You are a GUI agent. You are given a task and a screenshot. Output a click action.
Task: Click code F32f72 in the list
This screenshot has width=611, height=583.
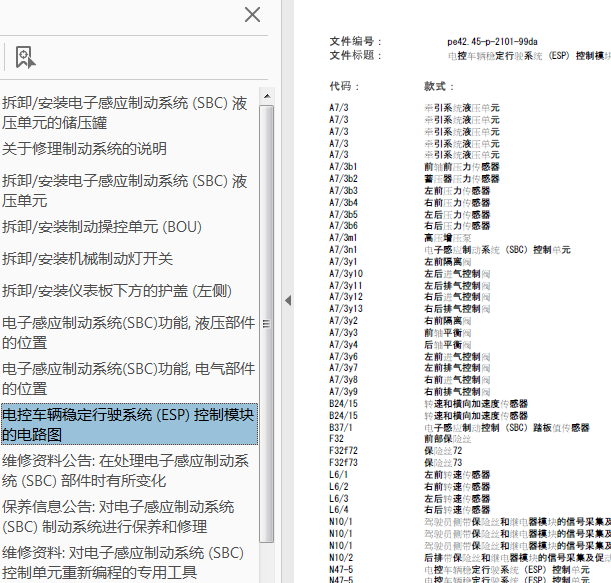click(343, 451)
